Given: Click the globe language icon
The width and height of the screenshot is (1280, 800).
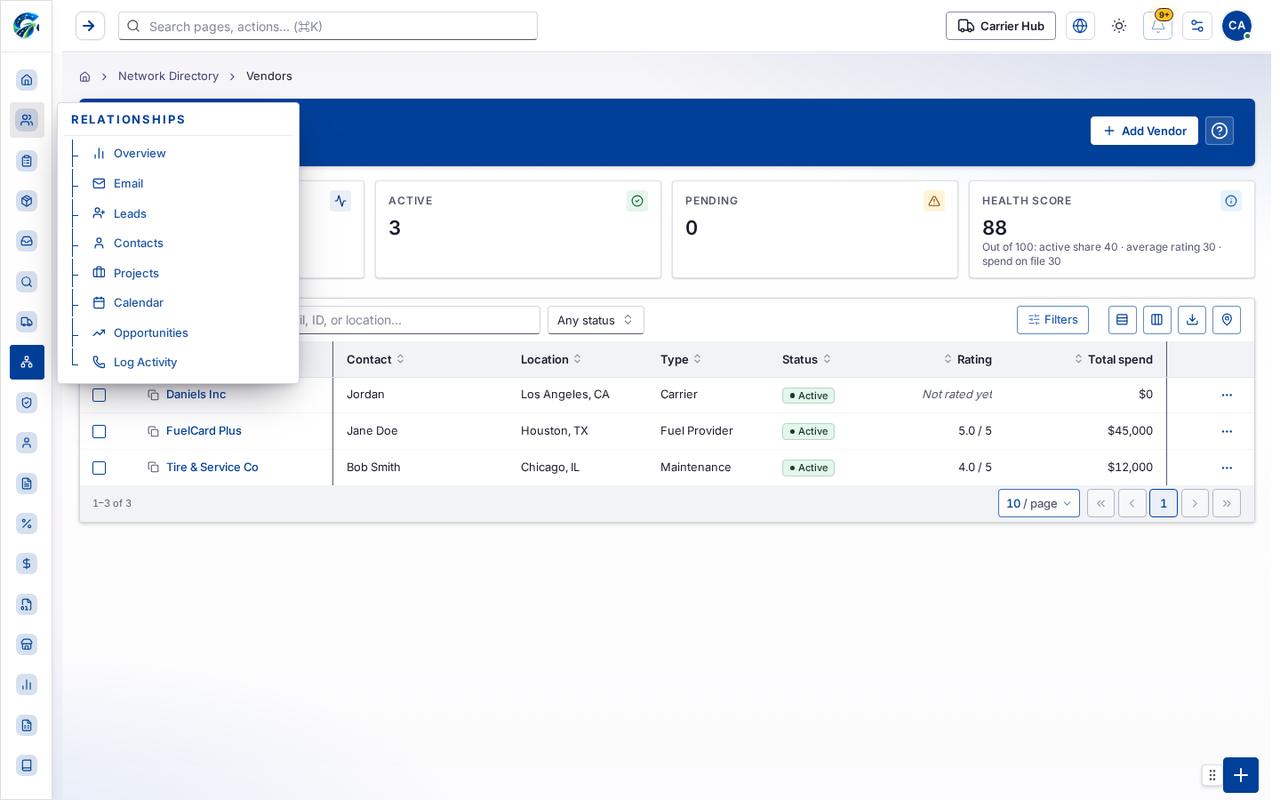Looking at the screenshot, I should (x=1080, y=26).
